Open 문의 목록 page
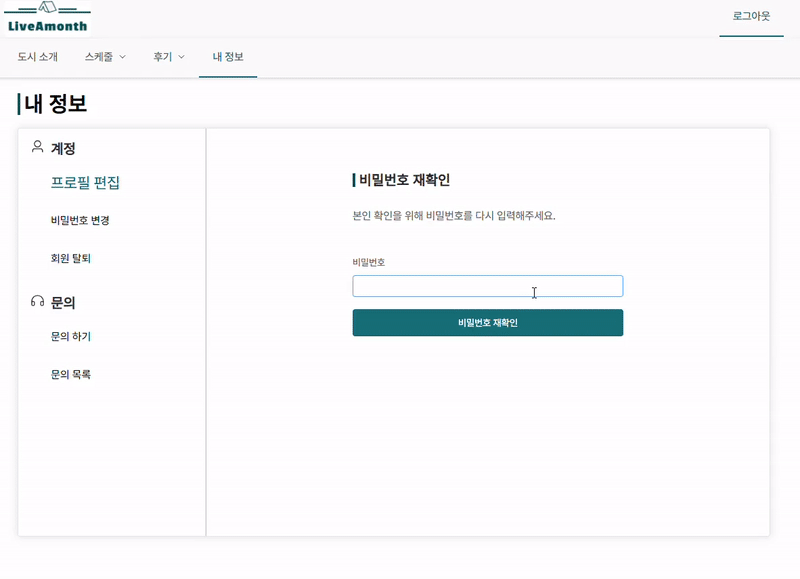Screen dimensions: 800x579 (x=70, y=374)
